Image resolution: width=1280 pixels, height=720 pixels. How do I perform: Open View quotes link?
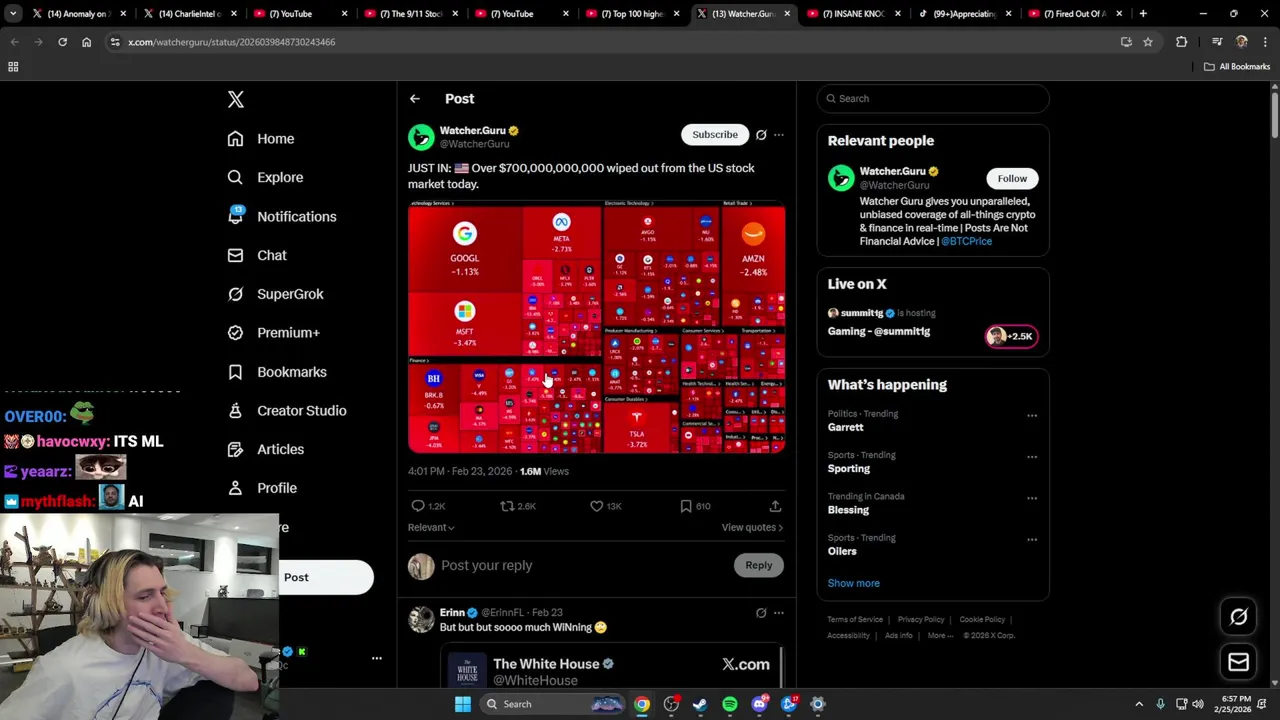(752, 528)
